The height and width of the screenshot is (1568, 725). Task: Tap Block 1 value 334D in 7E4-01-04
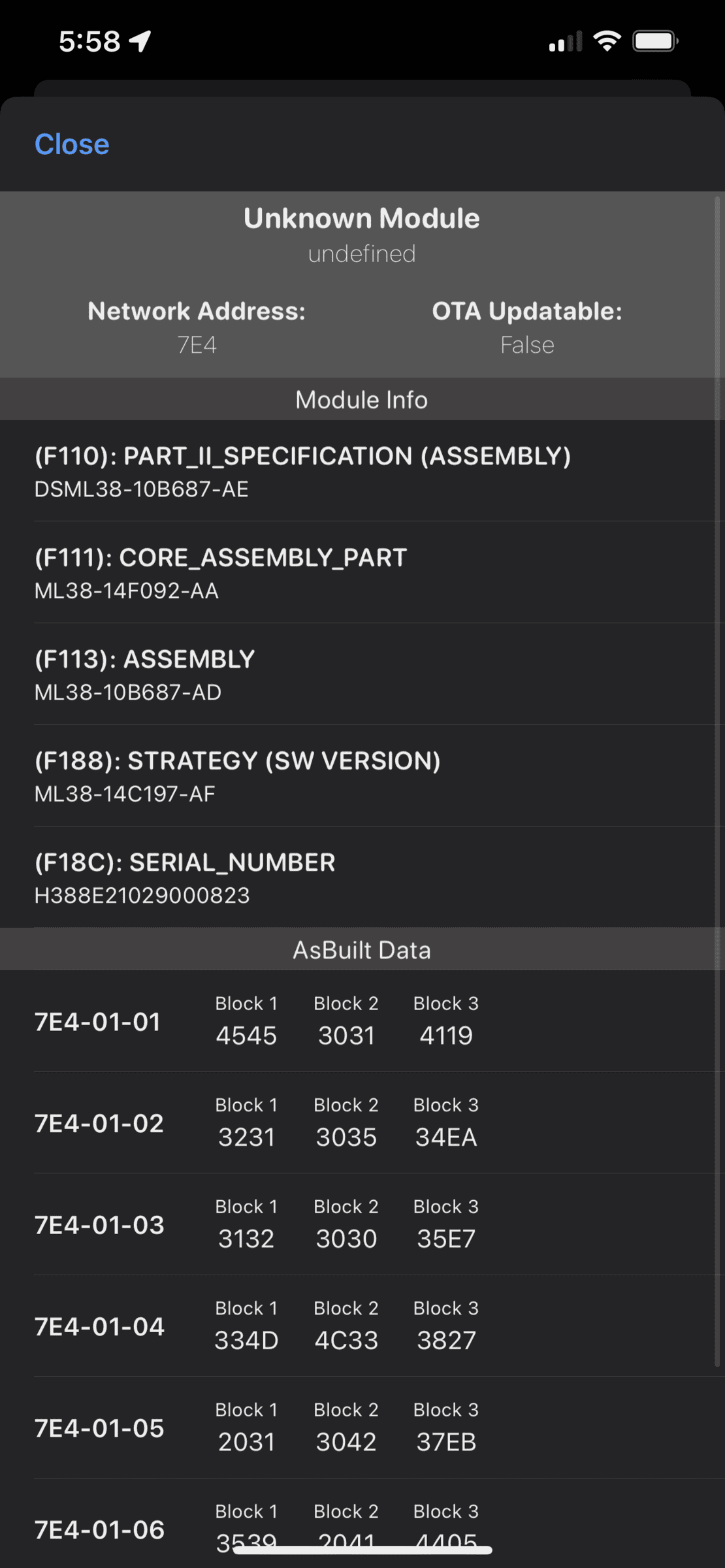(246, 1341)
